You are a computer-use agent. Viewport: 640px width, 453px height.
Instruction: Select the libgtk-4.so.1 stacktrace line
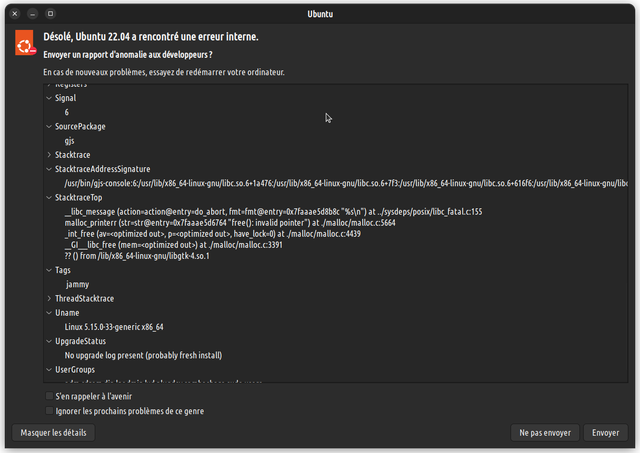(137, 256)
